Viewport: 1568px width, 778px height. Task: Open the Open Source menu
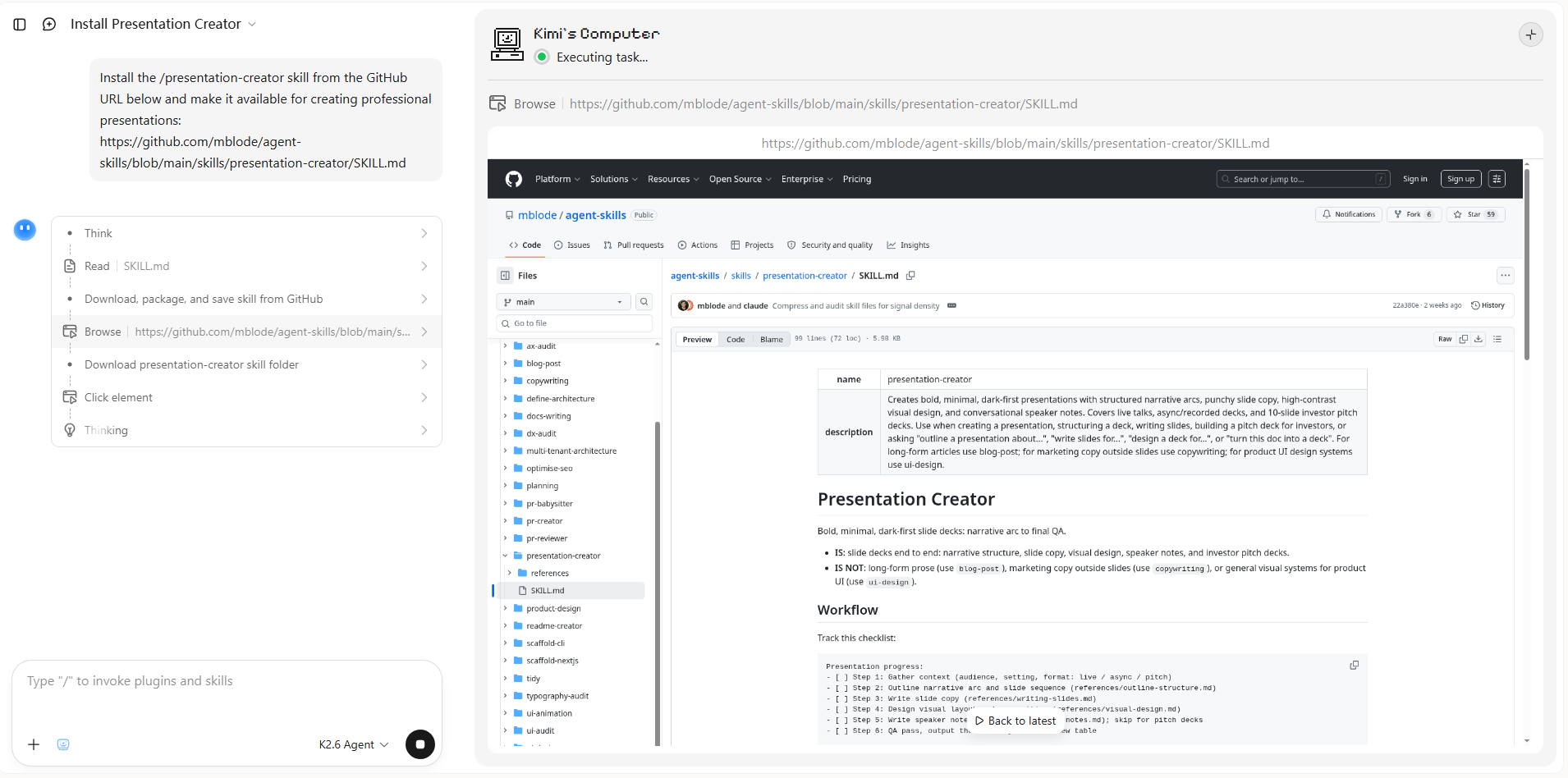point(740,179)
